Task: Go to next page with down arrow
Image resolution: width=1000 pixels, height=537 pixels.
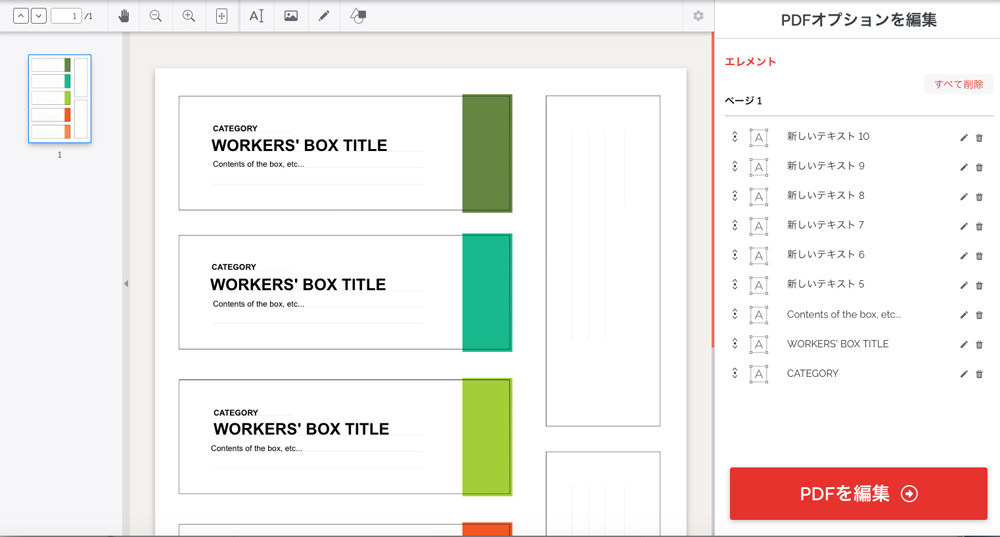Action: point(38,16)
